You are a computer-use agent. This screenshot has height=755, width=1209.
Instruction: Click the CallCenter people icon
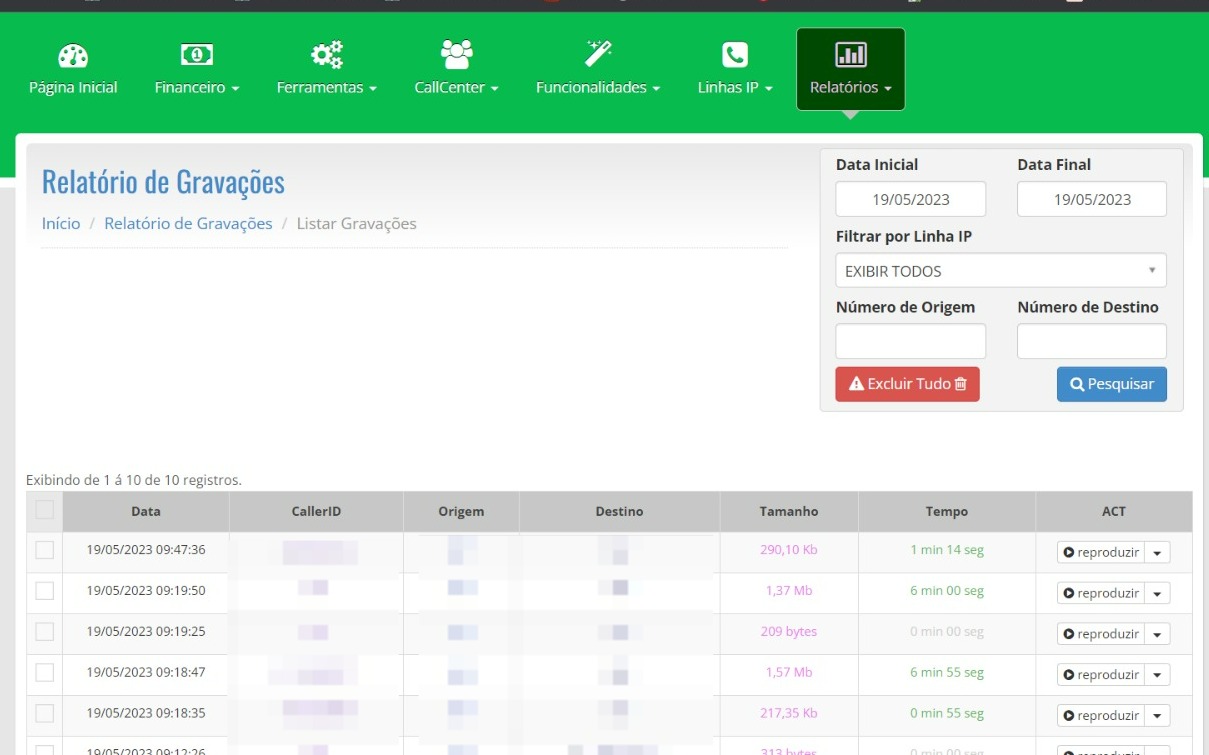coord(456,54)
